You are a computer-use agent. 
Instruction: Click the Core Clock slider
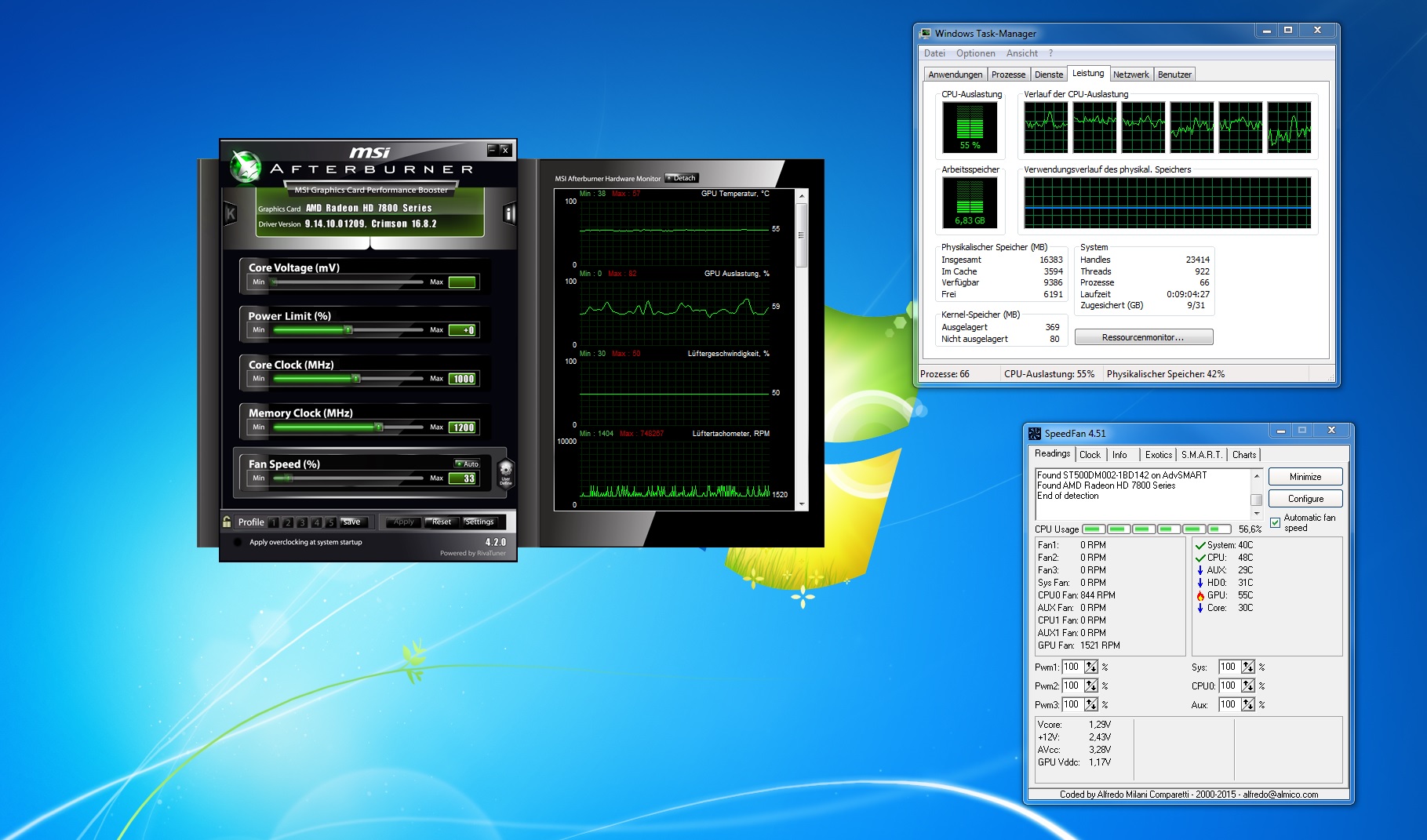tap(348, 379)
